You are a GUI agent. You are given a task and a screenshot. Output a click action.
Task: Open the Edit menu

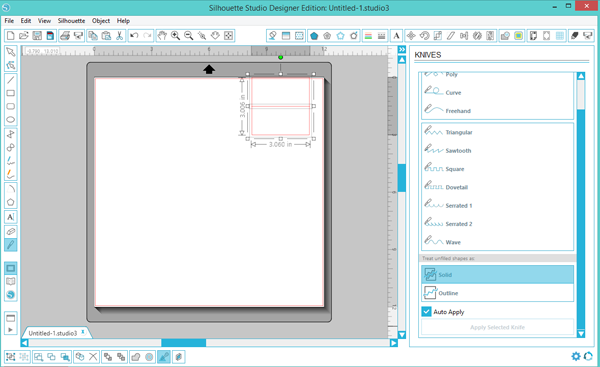[x=26, y=21]
